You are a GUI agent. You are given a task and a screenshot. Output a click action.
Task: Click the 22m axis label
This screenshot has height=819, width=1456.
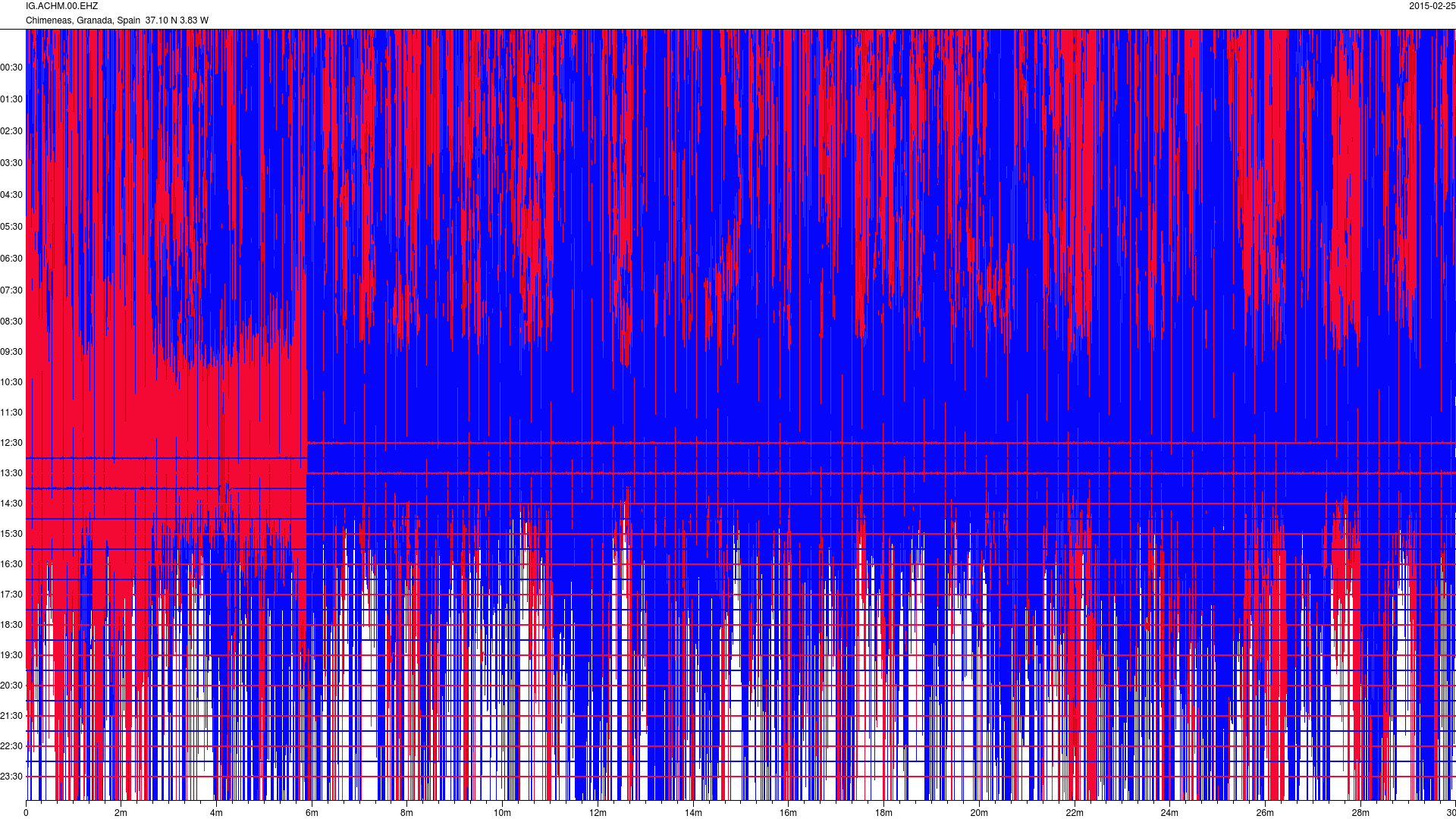[1075, 813]
